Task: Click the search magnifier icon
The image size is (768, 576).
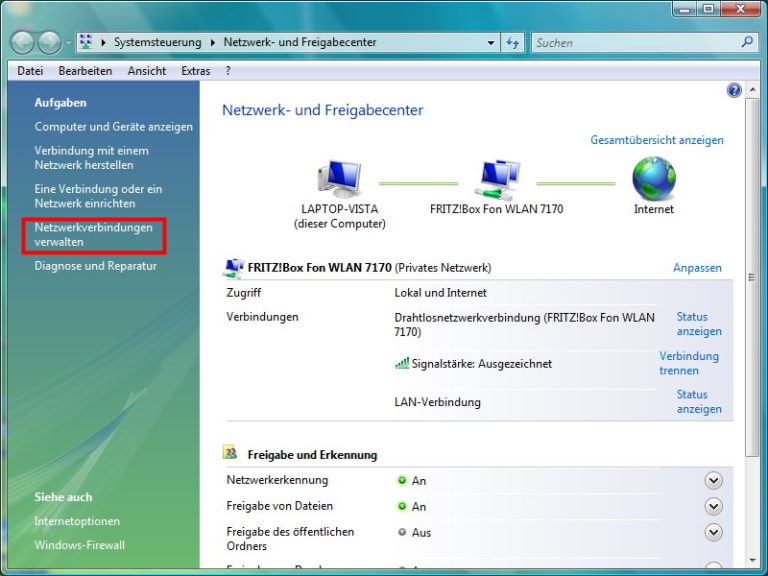Action: tap(747, 42)
